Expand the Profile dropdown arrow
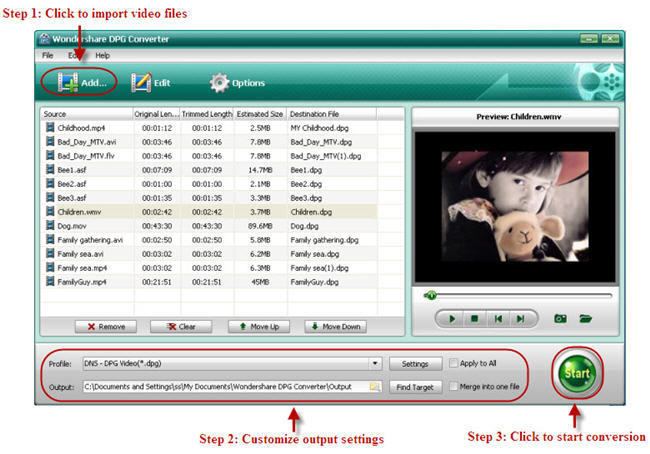650x454 pixels. click(375, 364)
